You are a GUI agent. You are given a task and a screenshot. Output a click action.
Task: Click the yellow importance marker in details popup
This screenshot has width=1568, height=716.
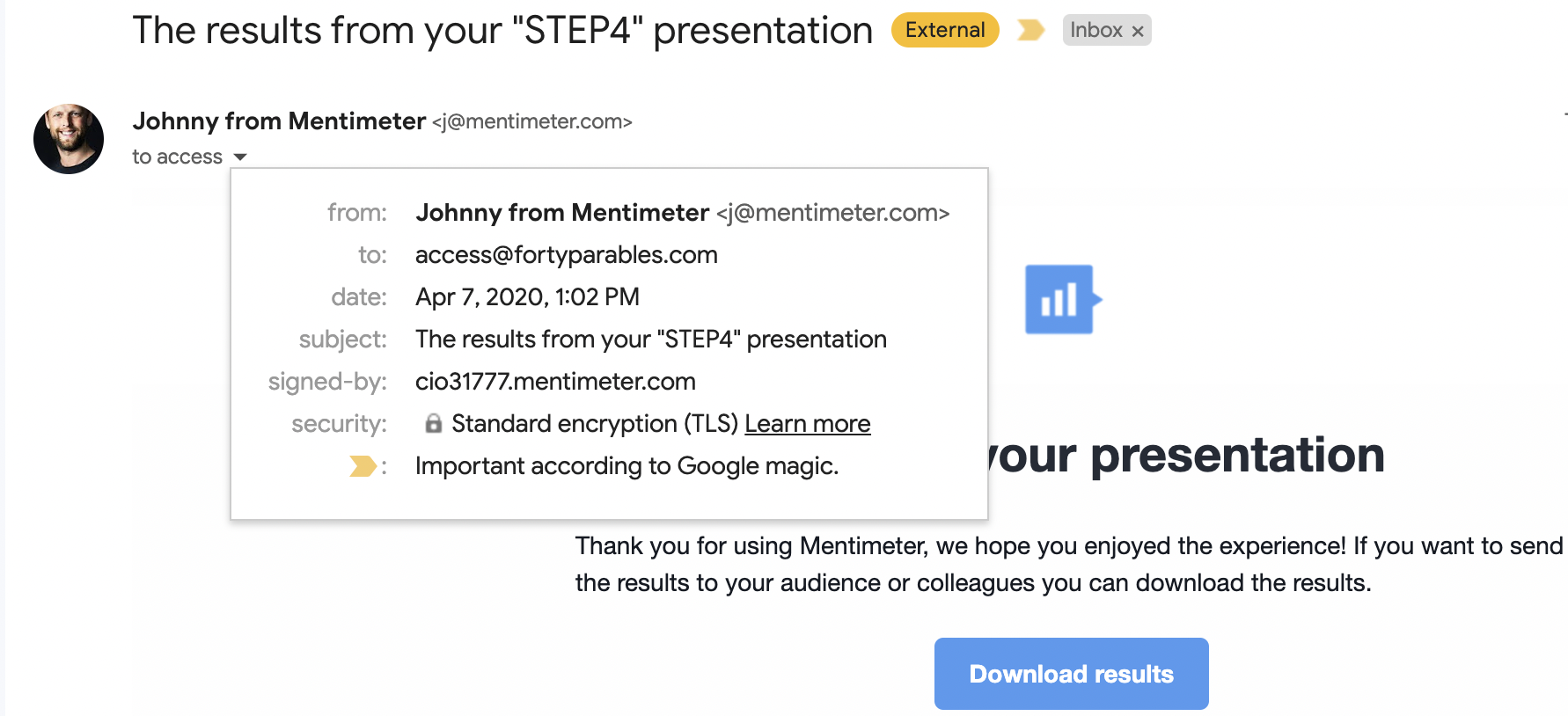pos(363,466)
